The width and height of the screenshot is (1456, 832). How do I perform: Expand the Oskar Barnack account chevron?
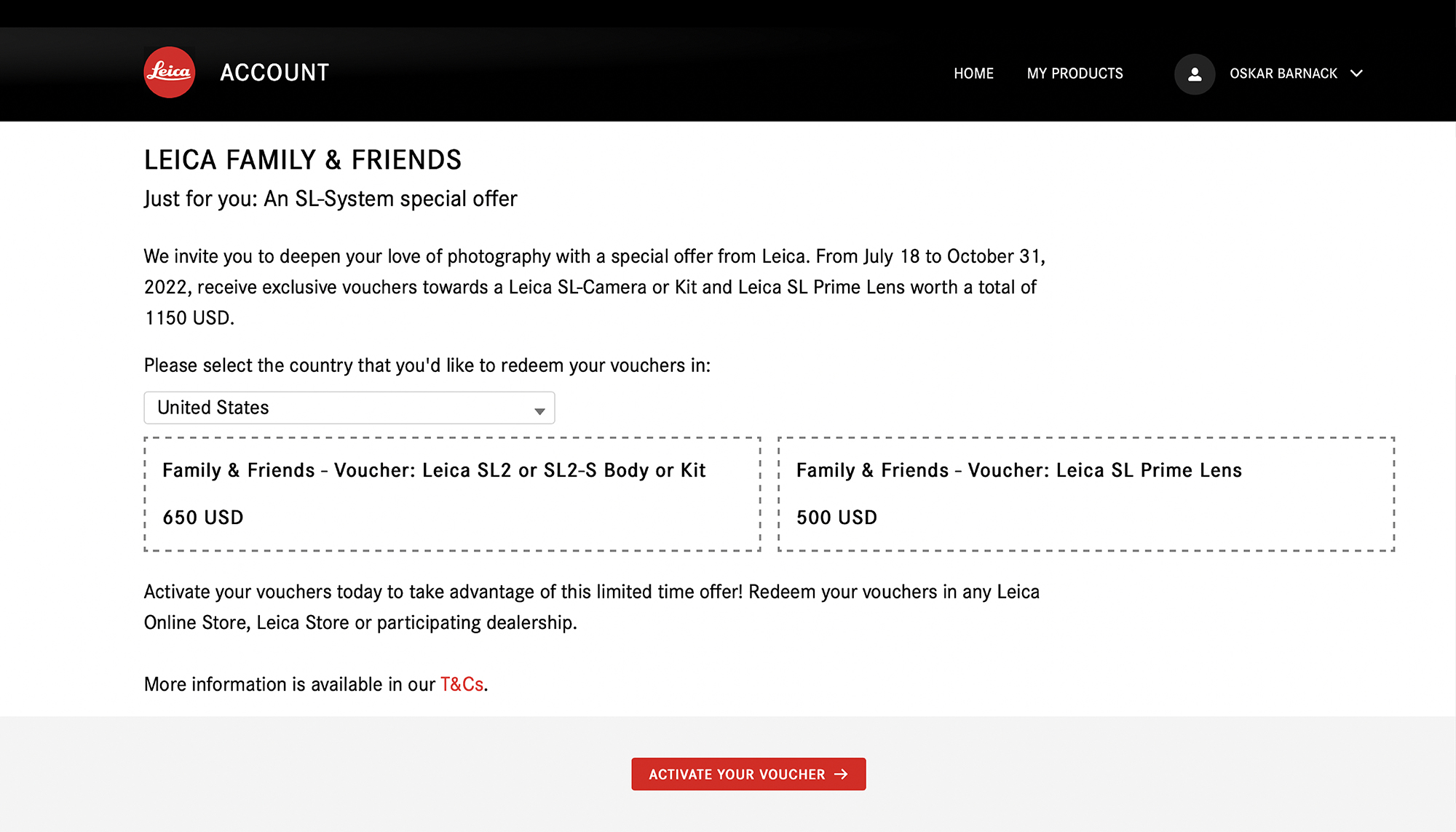click(1356, 74)
